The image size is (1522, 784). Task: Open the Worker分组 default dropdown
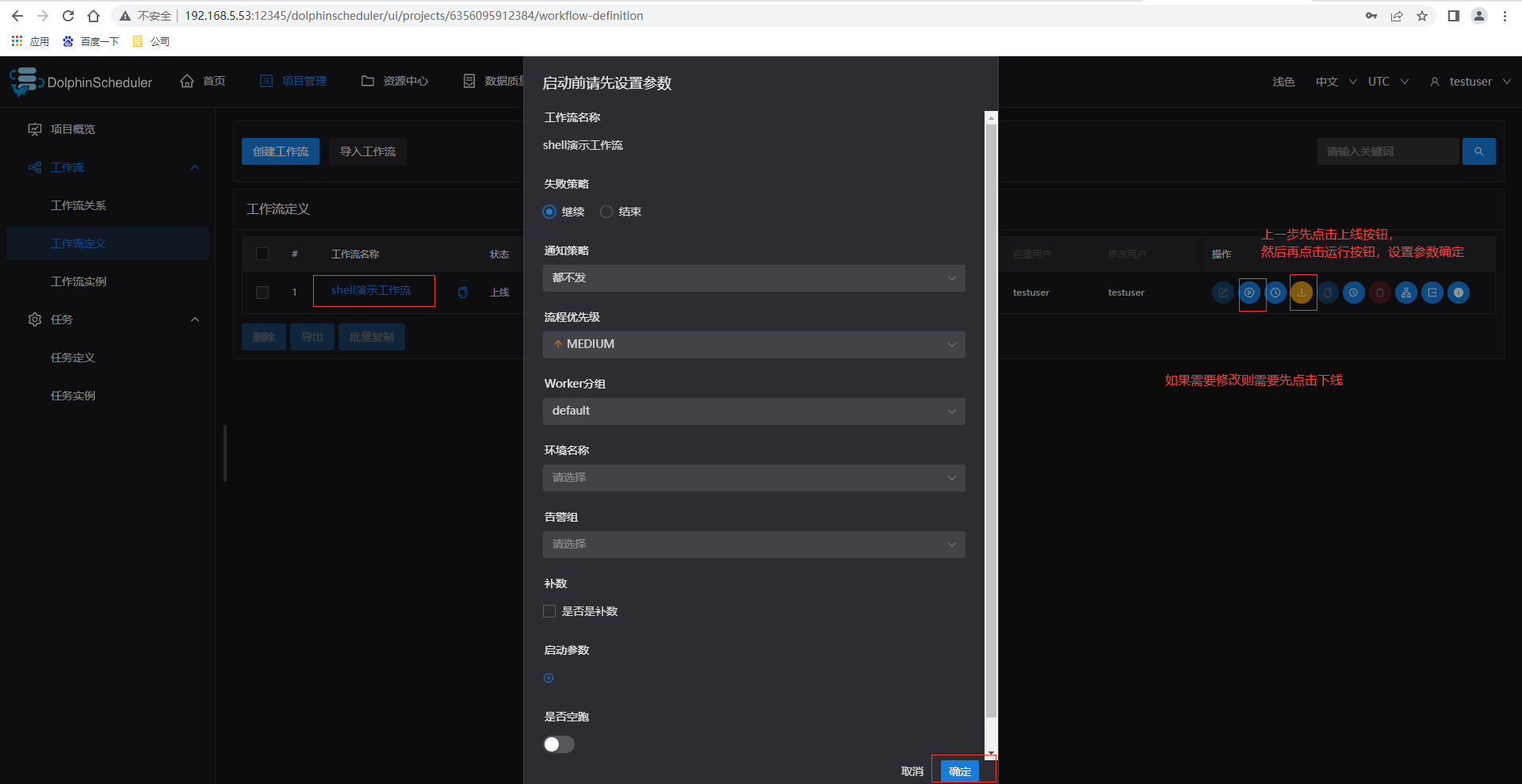(754, 411)
